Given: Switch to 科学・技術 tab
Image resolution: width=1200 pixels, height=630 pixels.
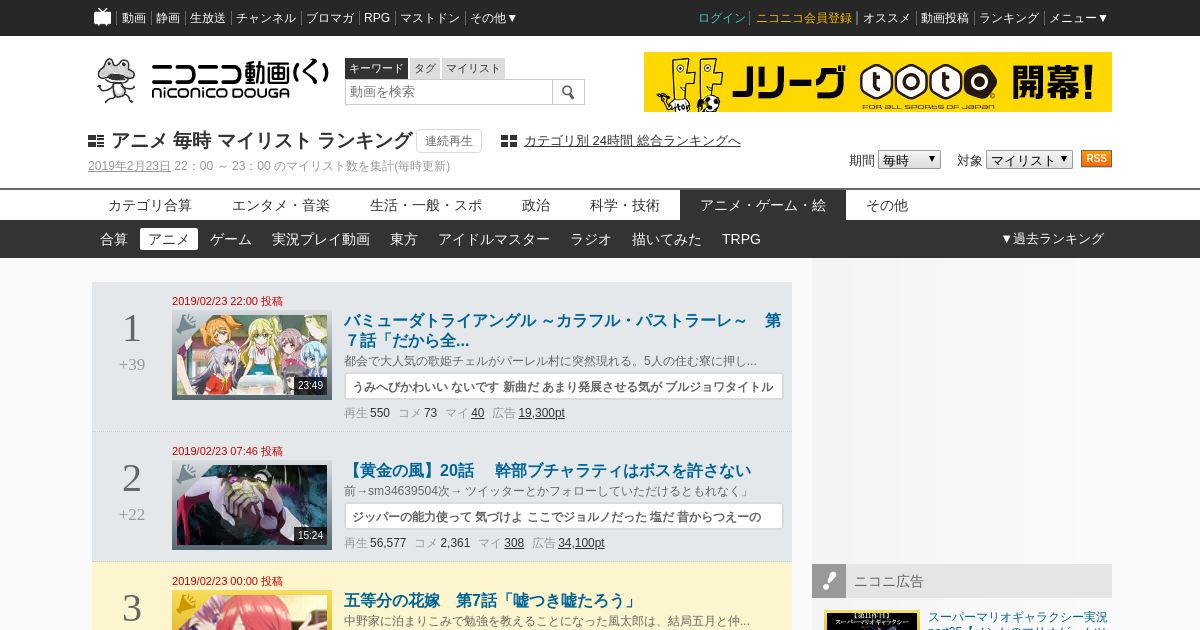Looking at the screenshot, I should pos(625,205).
